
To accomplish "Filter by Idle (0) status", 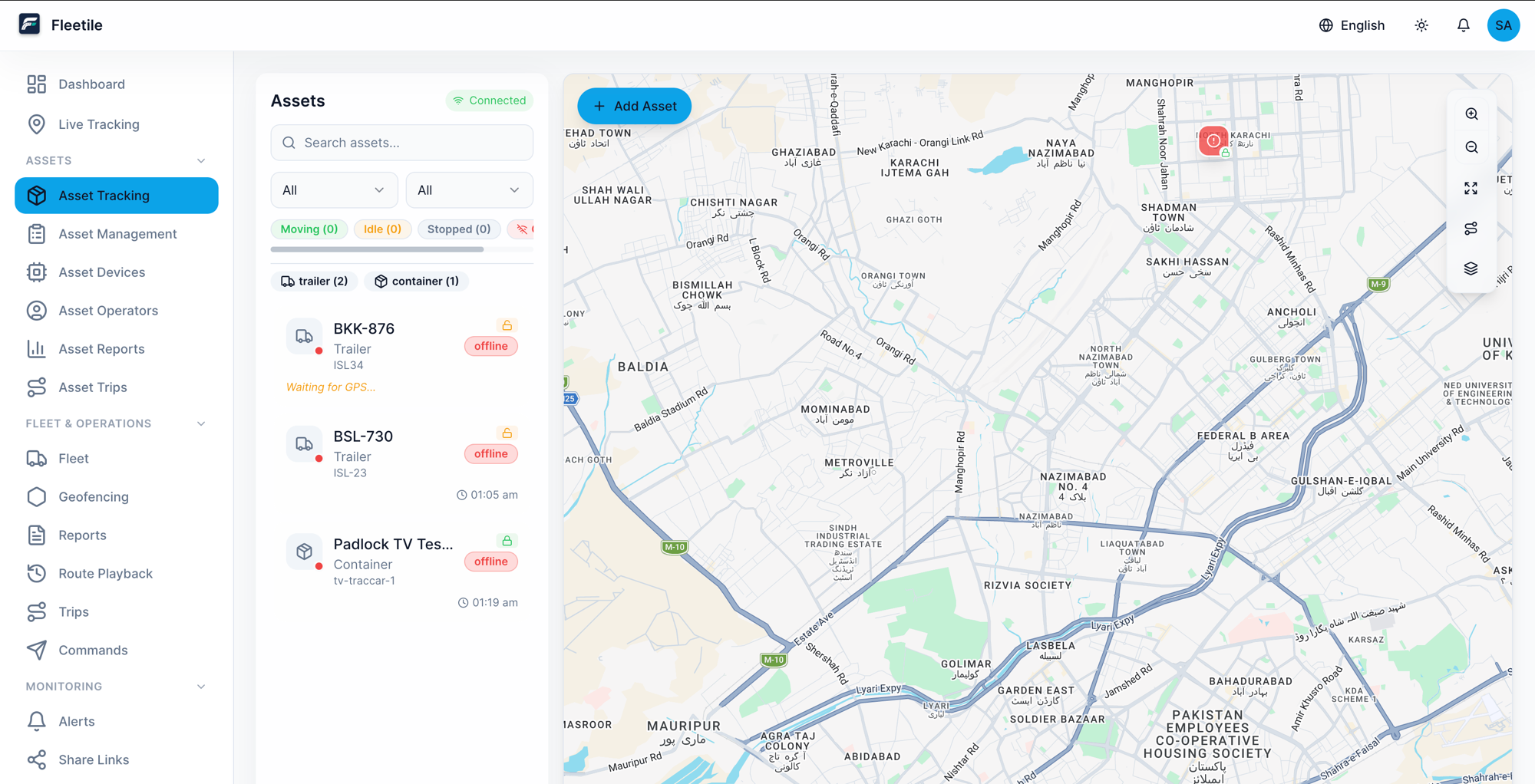I will [x=382, y=229].
